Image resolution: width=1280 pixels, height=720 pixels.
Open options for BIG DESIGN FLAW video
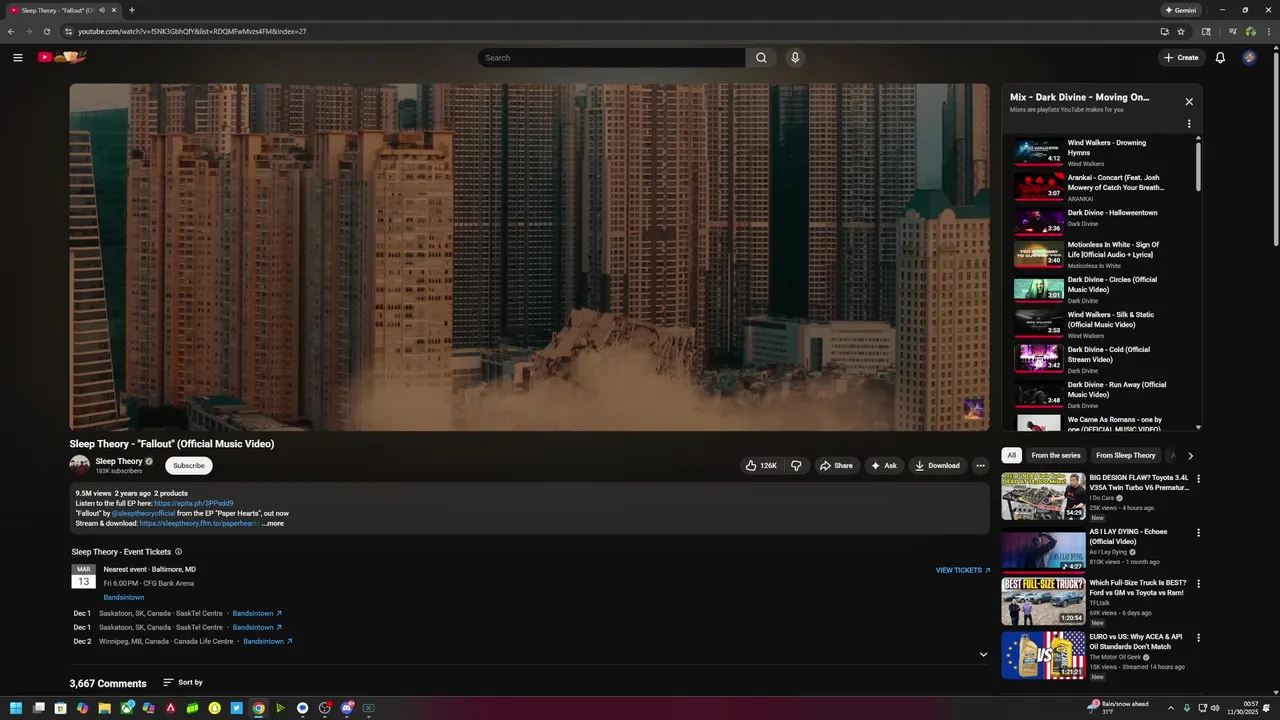tap(1198, 479)
